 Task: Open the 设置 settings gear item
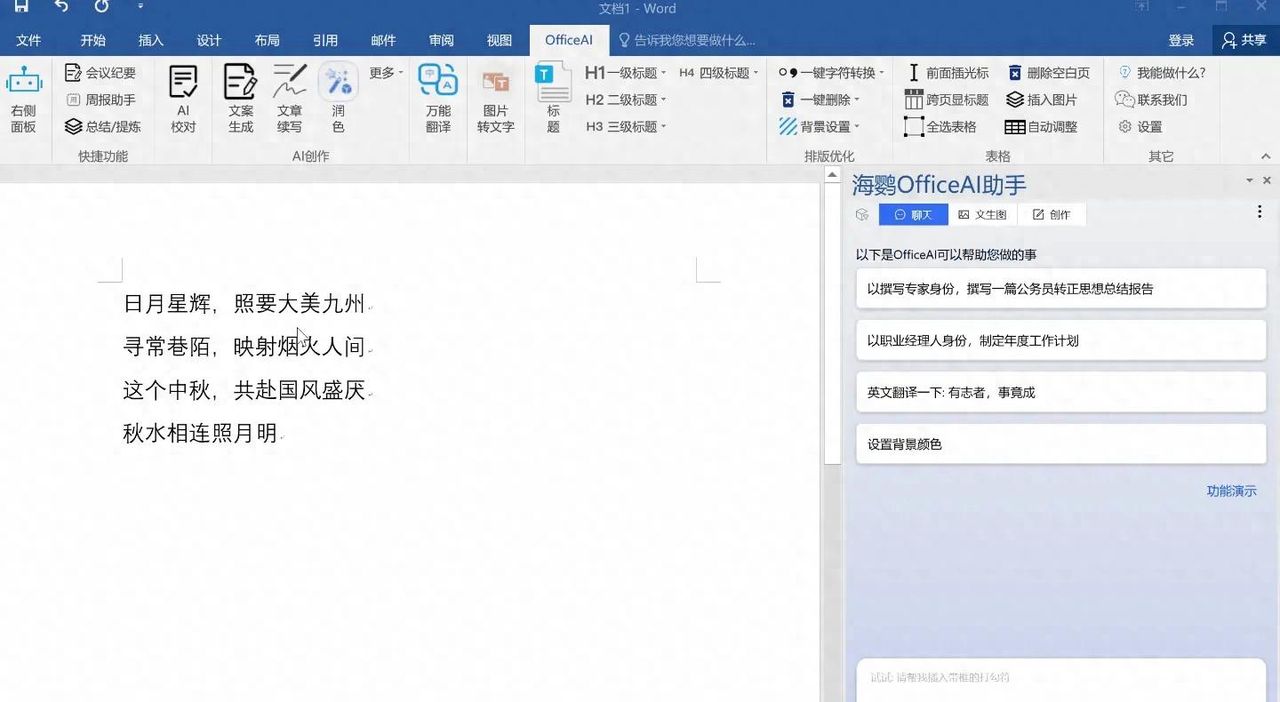1140,127
